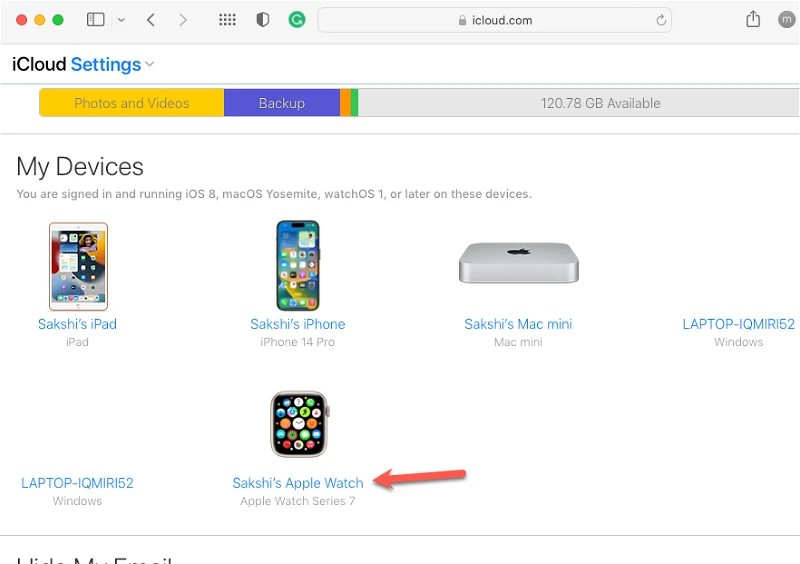This screenshot has width=800, height=564.
Task: Select the Backup storage segment
Action: pyautogui.click(x=282, y=103)
